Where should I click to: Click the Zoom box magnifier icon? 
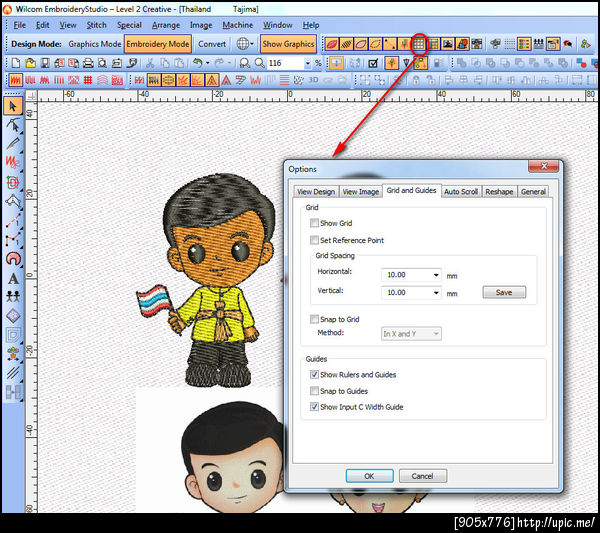[245, 63]
